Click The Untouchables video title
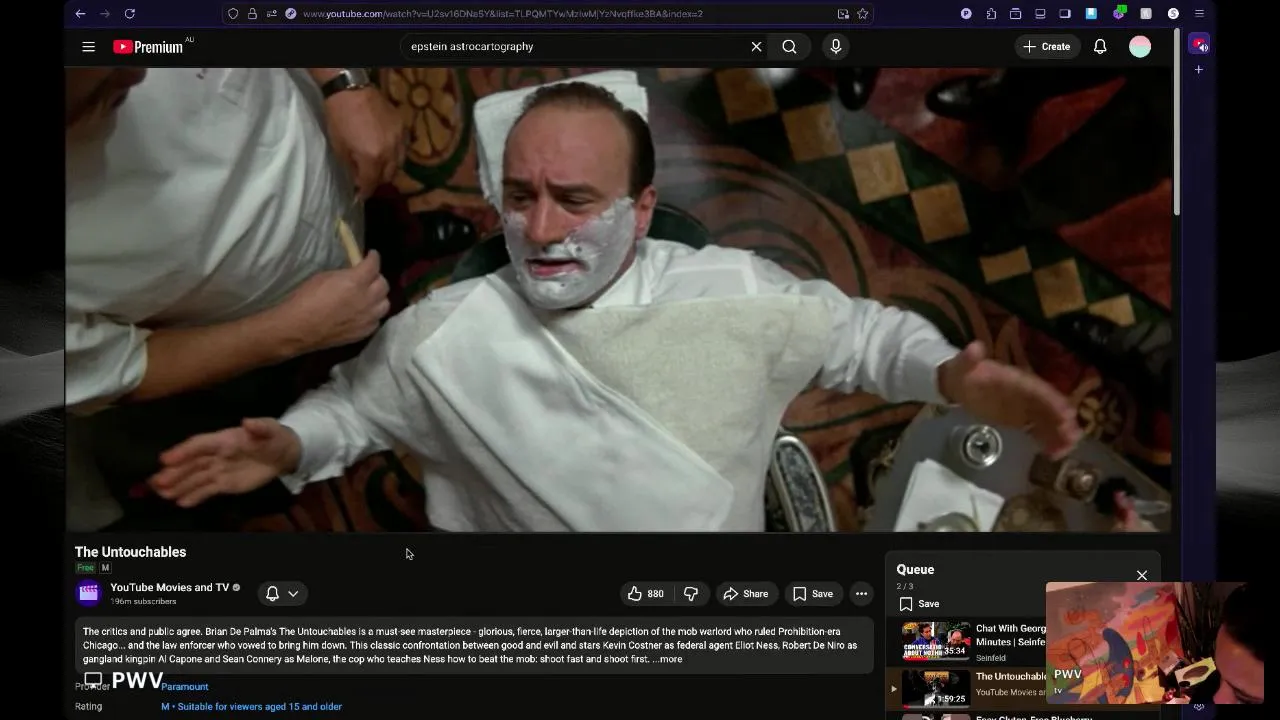1280x720 pixels. tap(130, 552)
